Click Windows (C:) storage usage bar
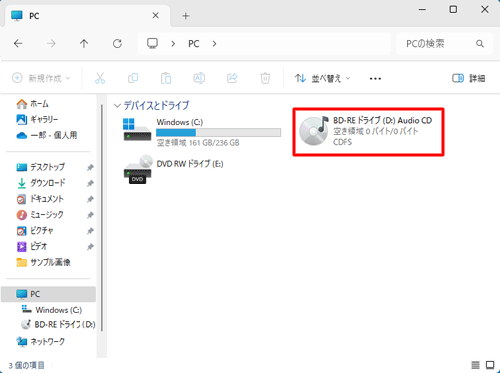The height and width of the screenshot is (373, 500). [x=218, y=132]
